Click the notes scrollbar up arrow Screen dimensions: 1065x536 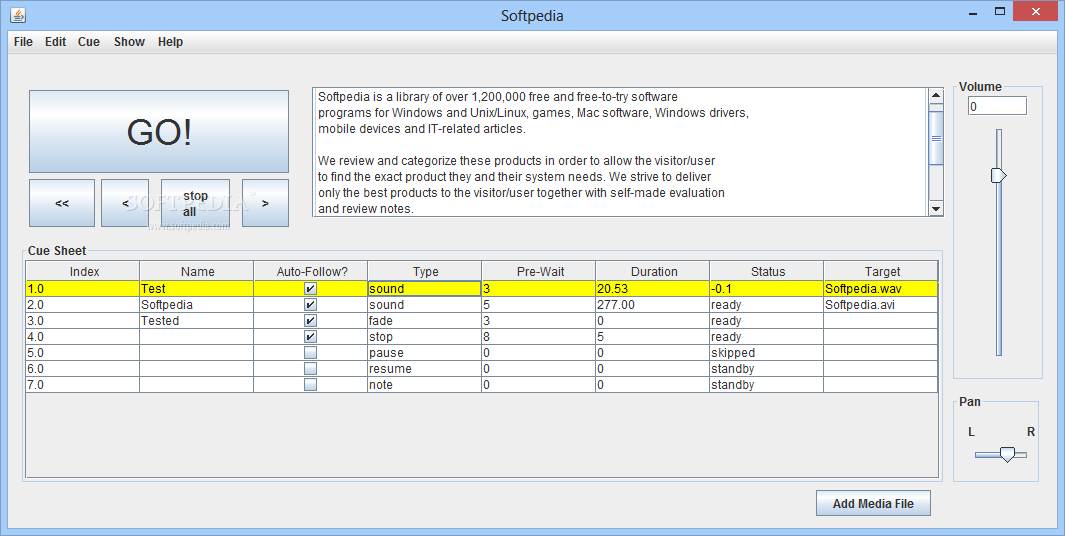[936, 96]
